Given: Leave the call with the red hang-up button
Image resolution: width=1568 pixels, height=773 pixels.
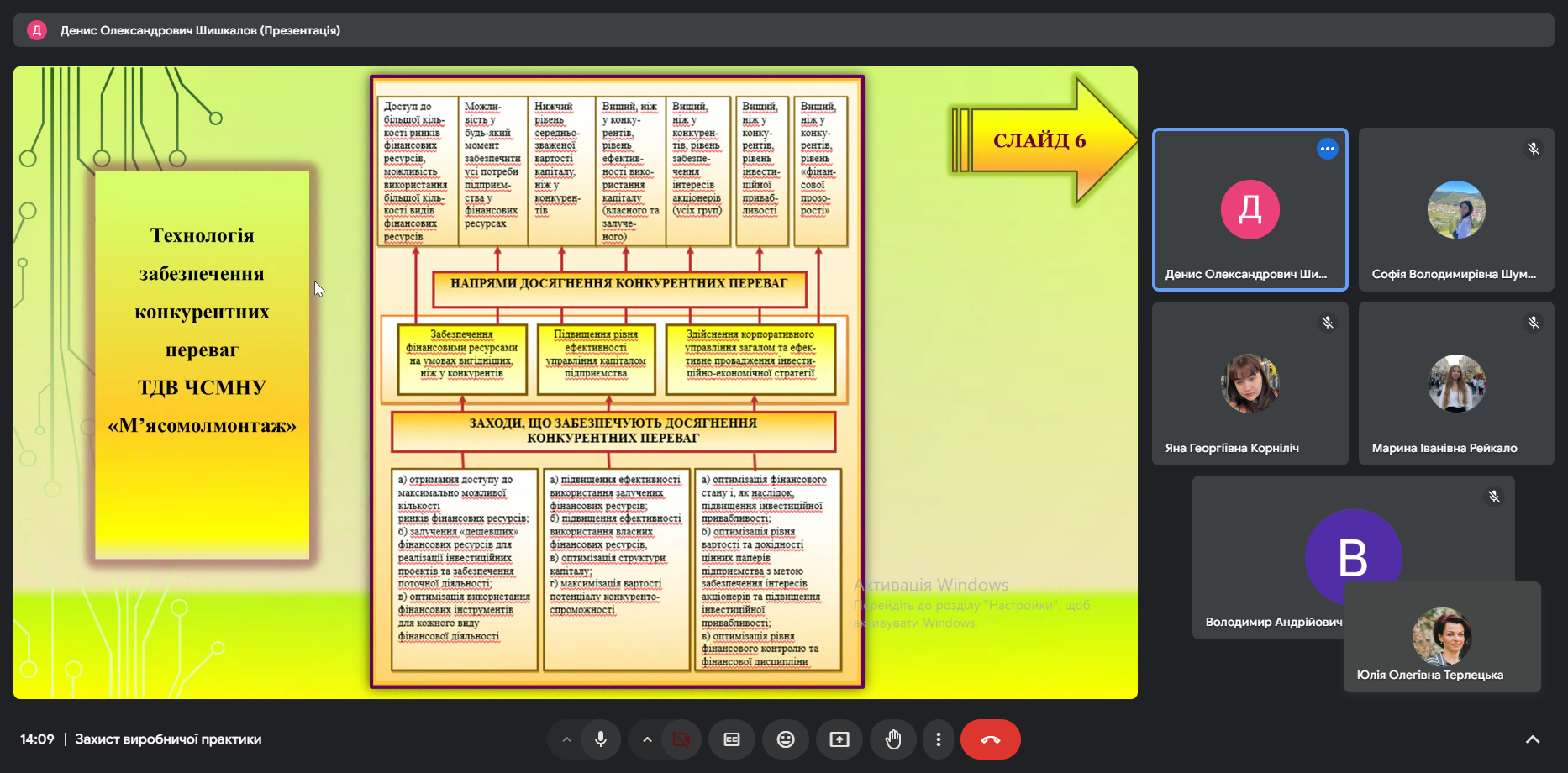Looking at the screenshot, I should pos(991,739).
